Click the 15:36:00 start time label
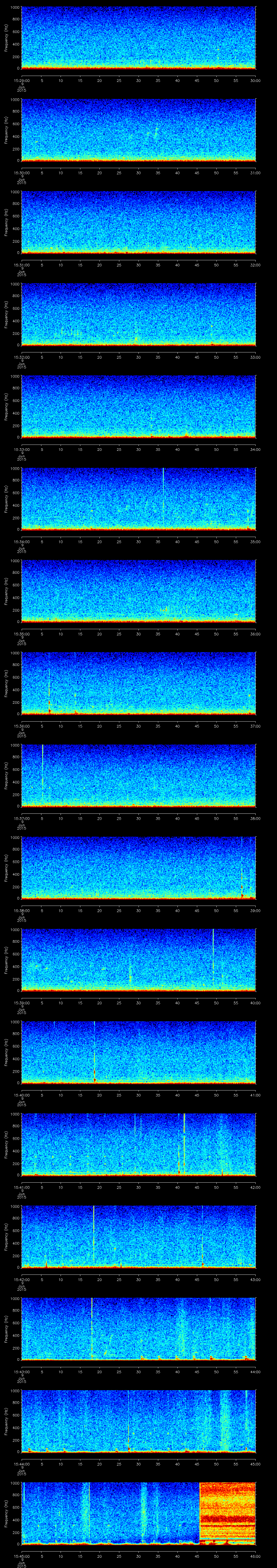The width and height of the screenshot is (277, 1568). pyautogui.click(x=21, y=726)
